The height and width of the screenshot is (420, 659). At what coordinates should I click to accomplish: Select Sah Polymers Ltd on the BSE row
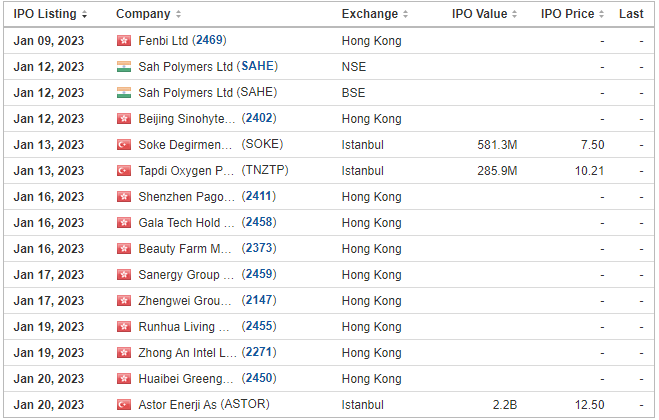point(185,93)
